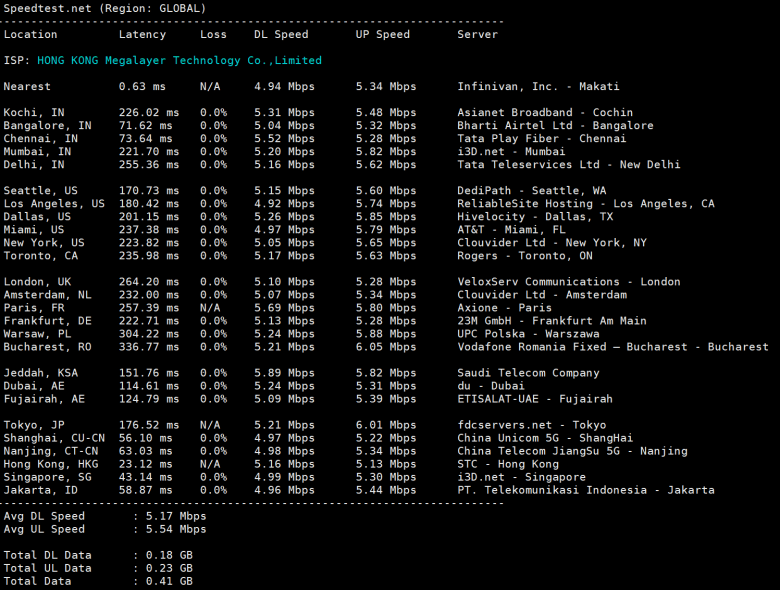The height and width of the screenshot is (590, 780).
Task: Click server 'Saudi Telecom Company'
Action: [528, 373]
